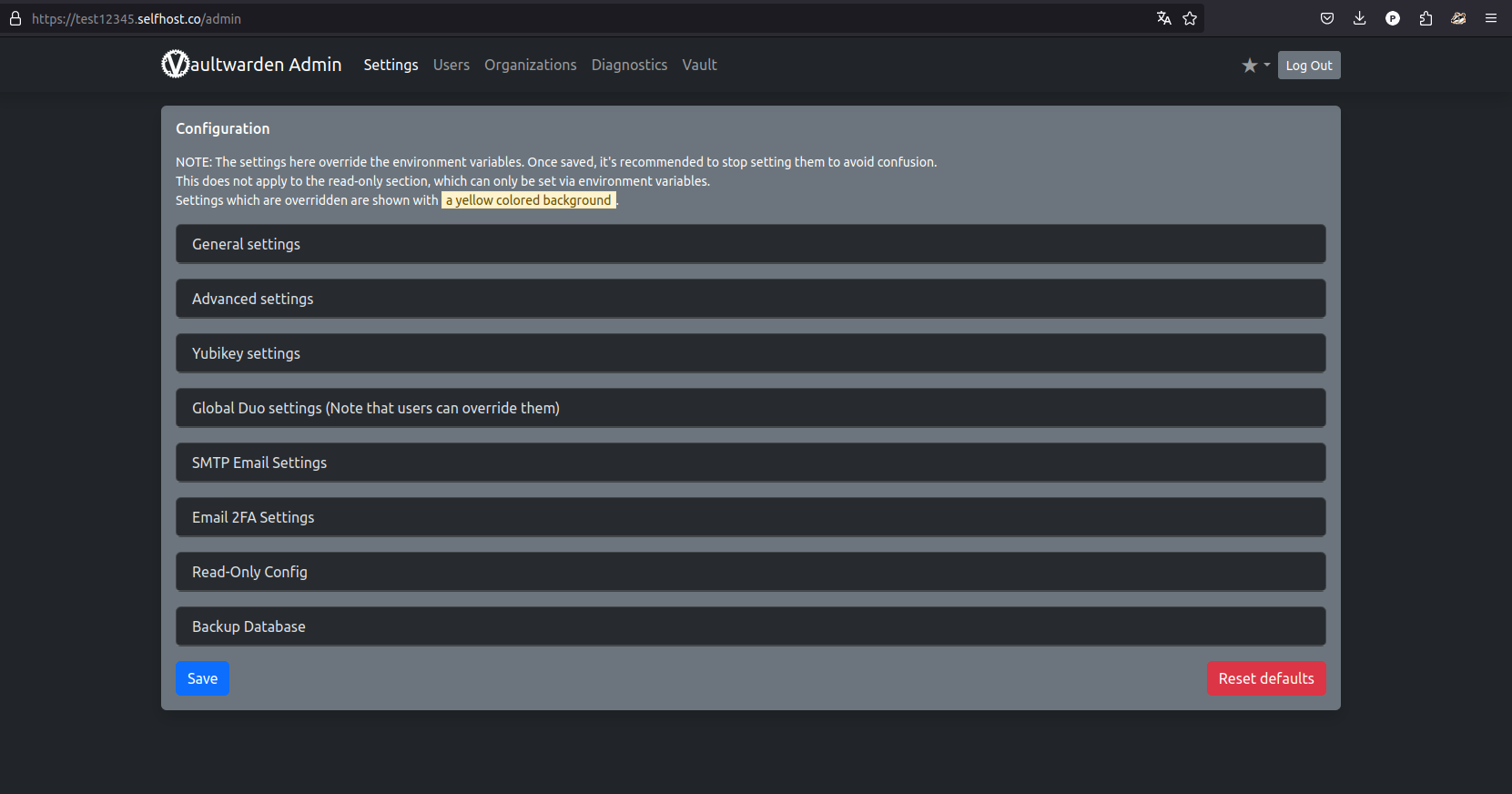Expand the Read-Only Config section
The width and height of the screenshot is (1512, 794).
click(750, 572)
